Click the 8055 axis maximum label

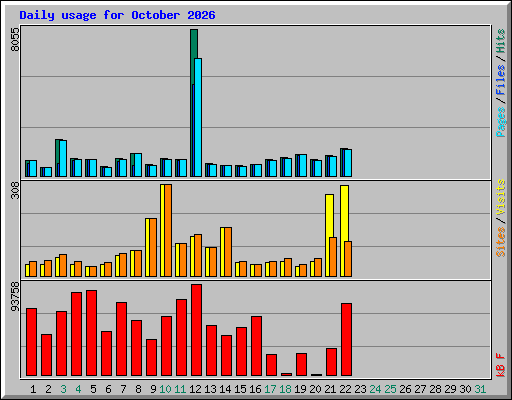point(15,39)
